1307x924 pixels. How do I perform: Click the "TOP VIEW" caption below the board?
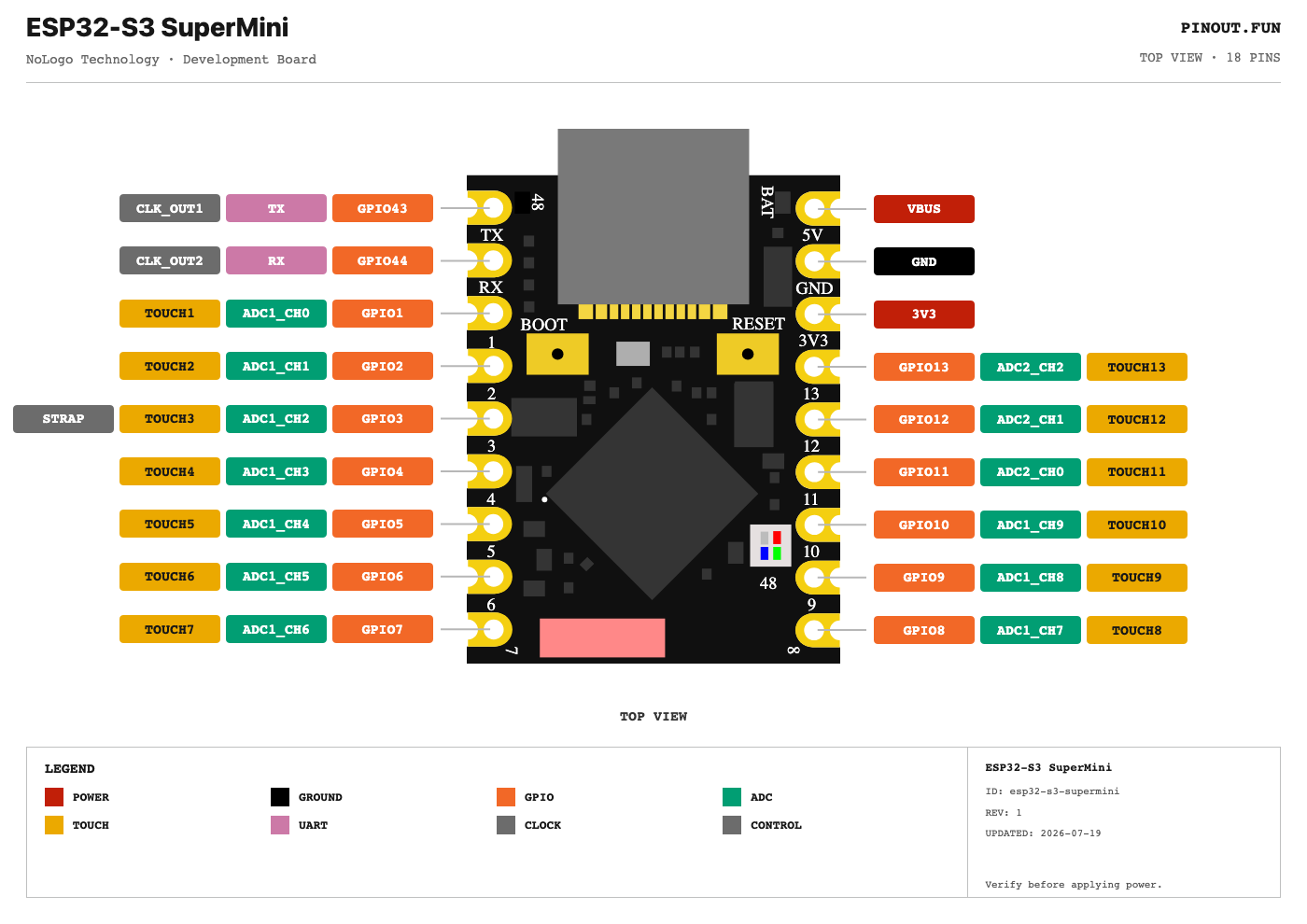[x=653, y=717]
